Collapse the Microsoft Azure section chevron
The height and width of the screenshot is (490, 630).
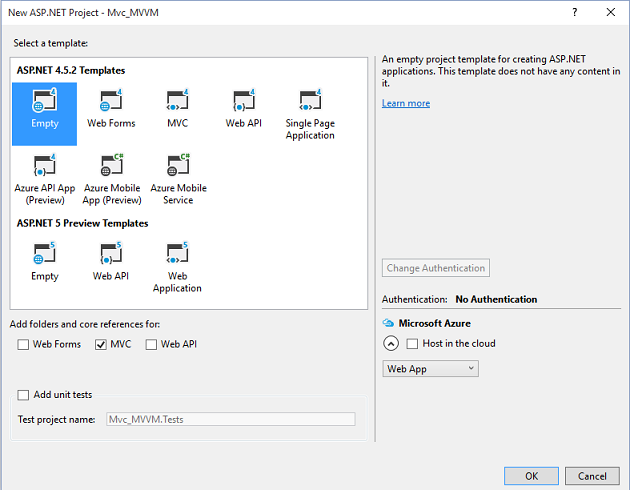(391, 344)
